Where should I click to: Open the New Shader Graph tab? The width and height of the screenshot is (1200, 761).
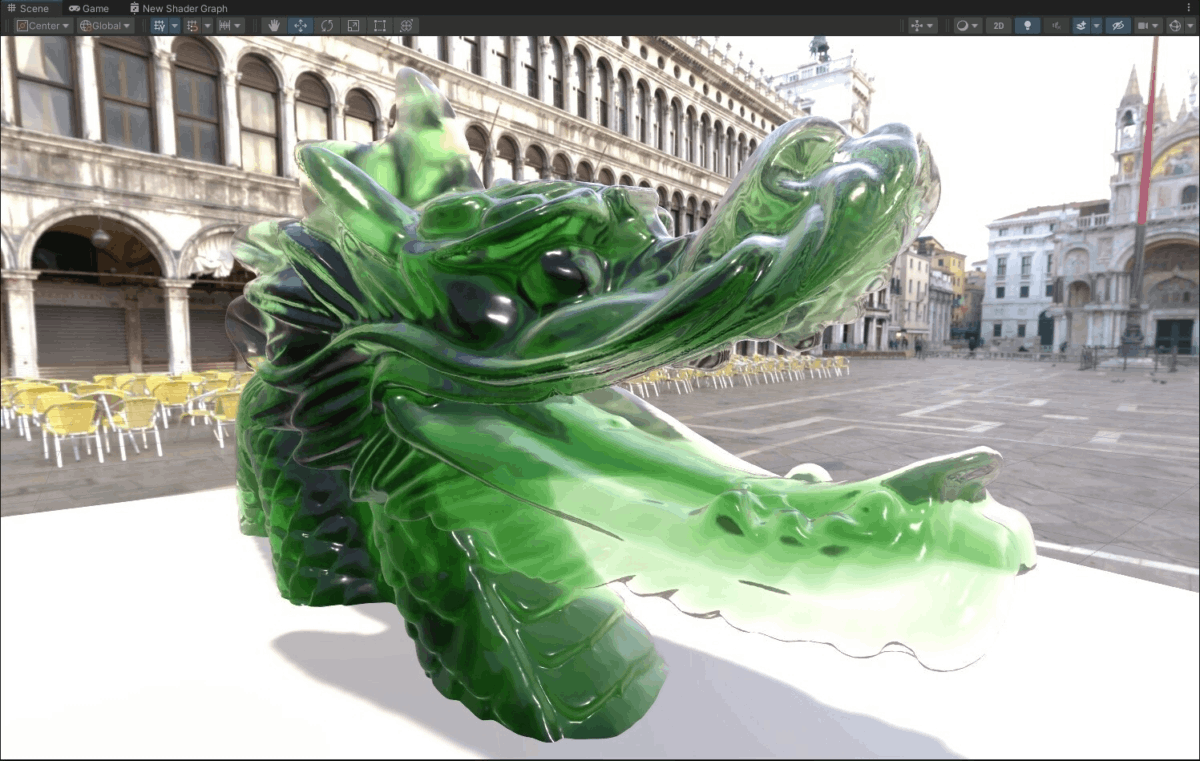[x=178, y=8]
